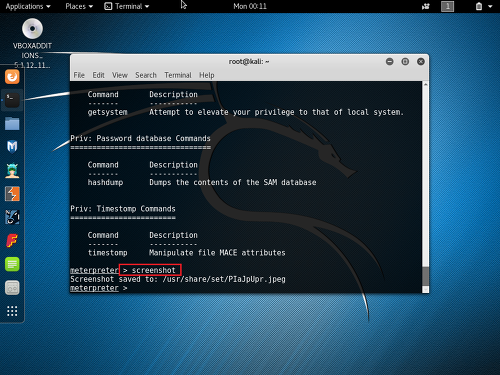Viewport: 500px width, 375px height.
Task: Open workspace indicator 1 in top bar
Action: (447, 6)
